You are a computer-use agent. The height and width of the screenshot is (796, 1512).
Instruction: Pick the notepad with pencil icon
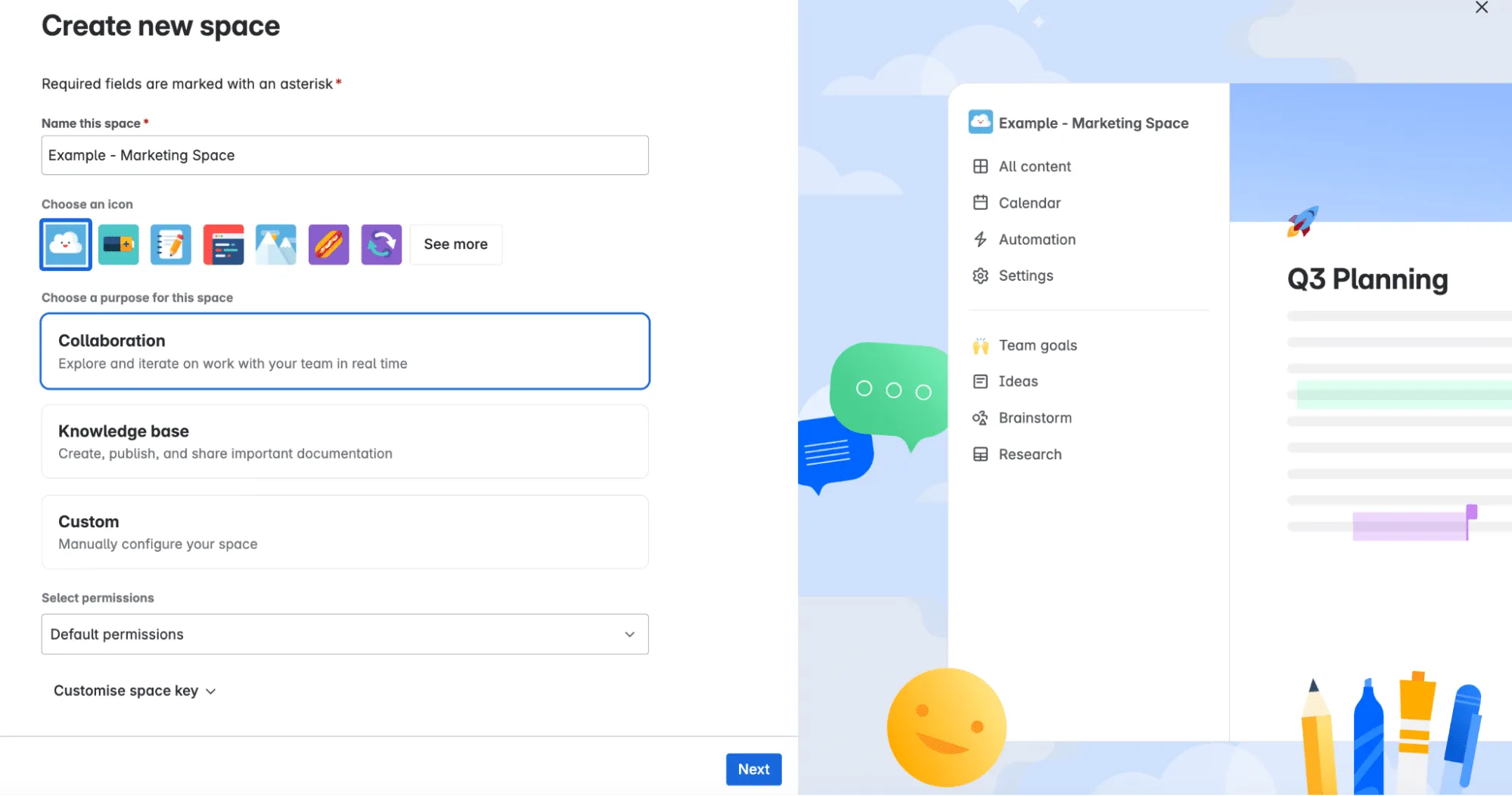(171, 244)
